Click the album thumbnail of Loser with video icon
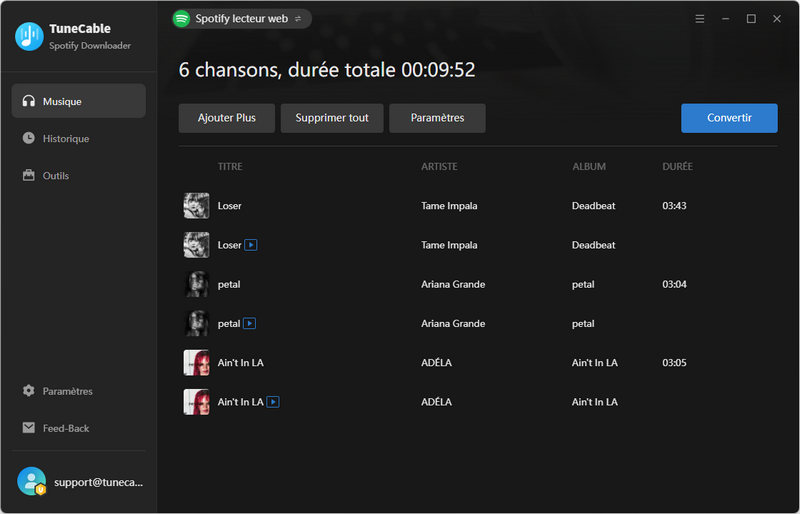This screenshot has height=514, width=800. (196, 245)
